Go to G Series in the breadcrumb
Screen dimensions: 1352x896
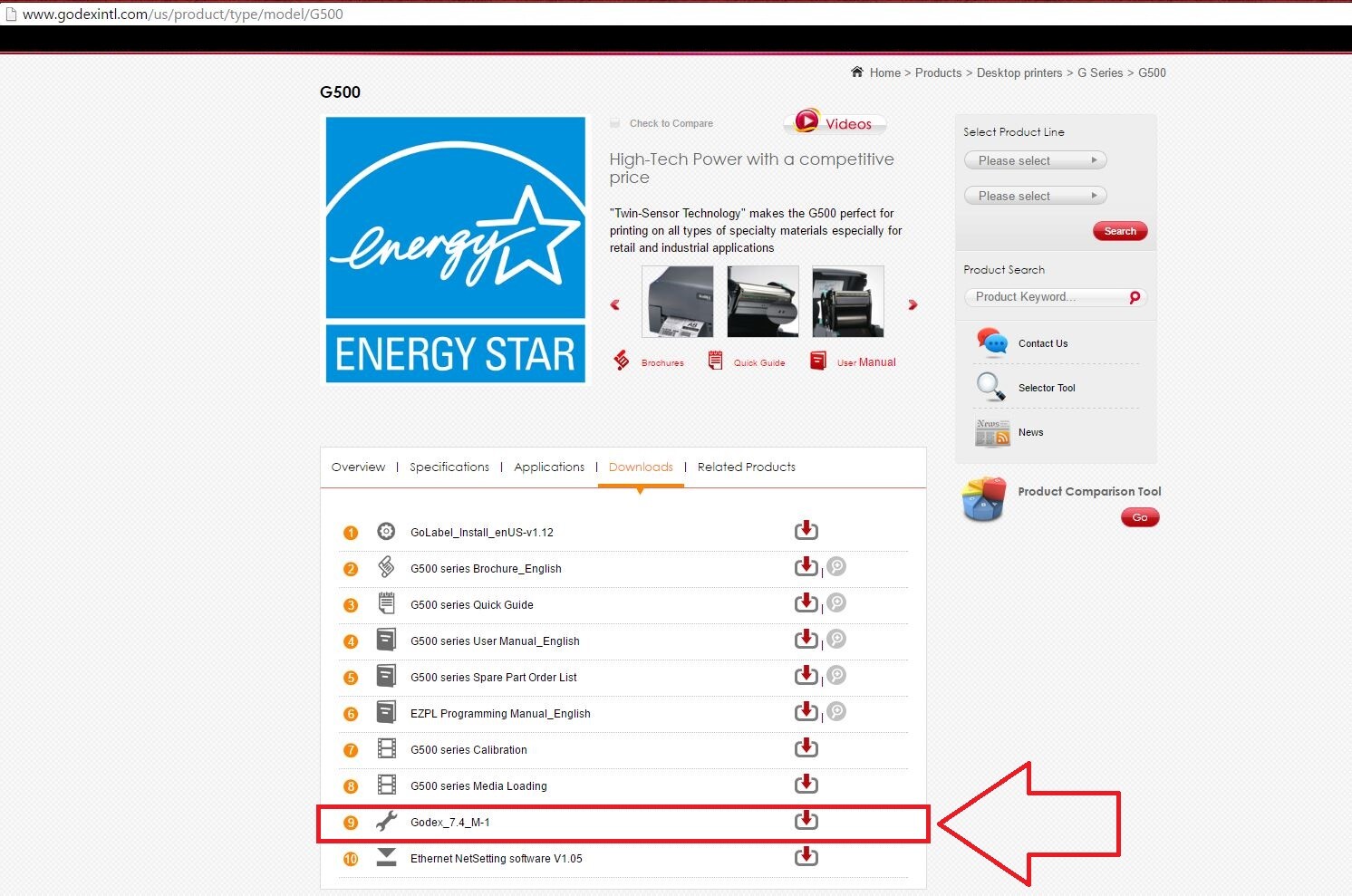click(x=1100, y=72)
